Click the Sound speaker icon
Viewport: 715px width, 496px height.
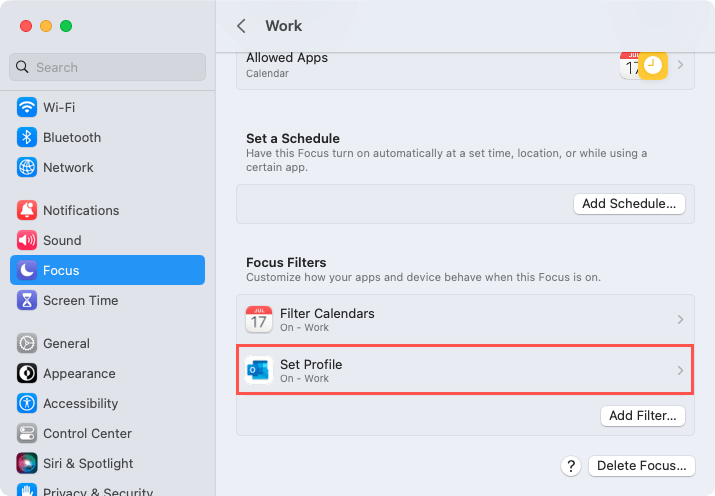[x=27, y=240]
